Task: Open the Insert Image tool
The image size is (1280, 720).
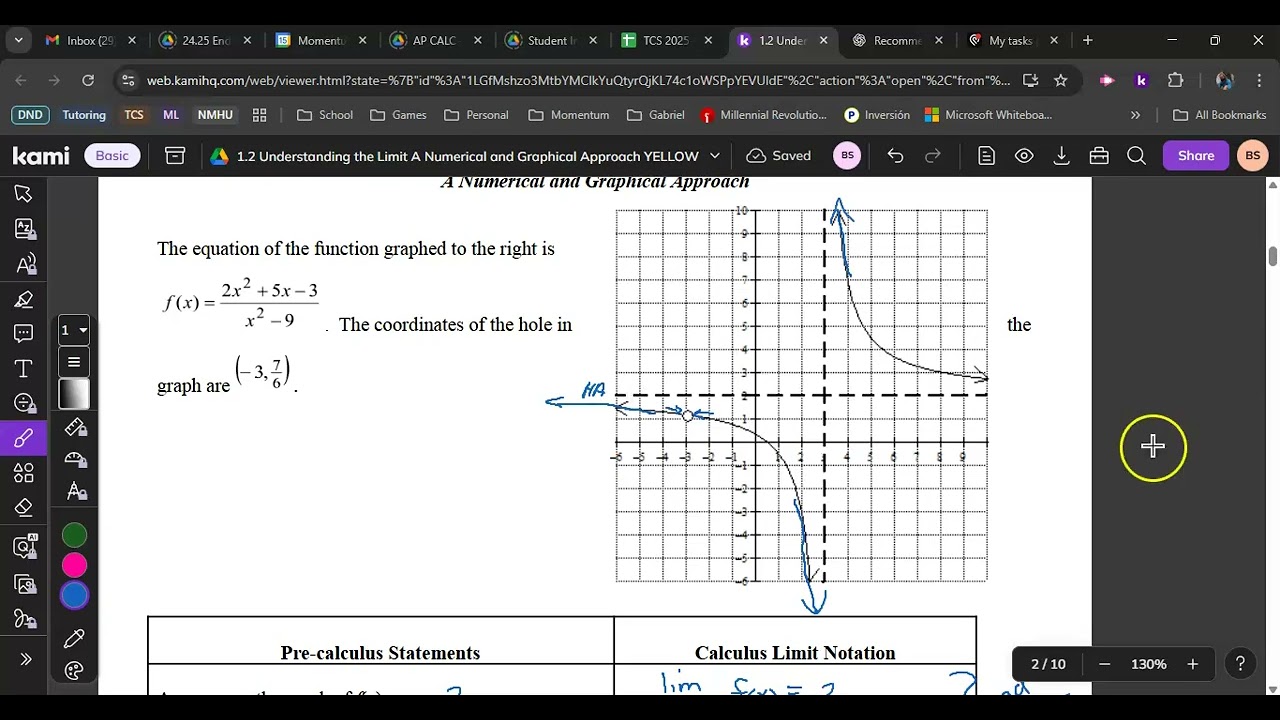Action: pos(24,584)
